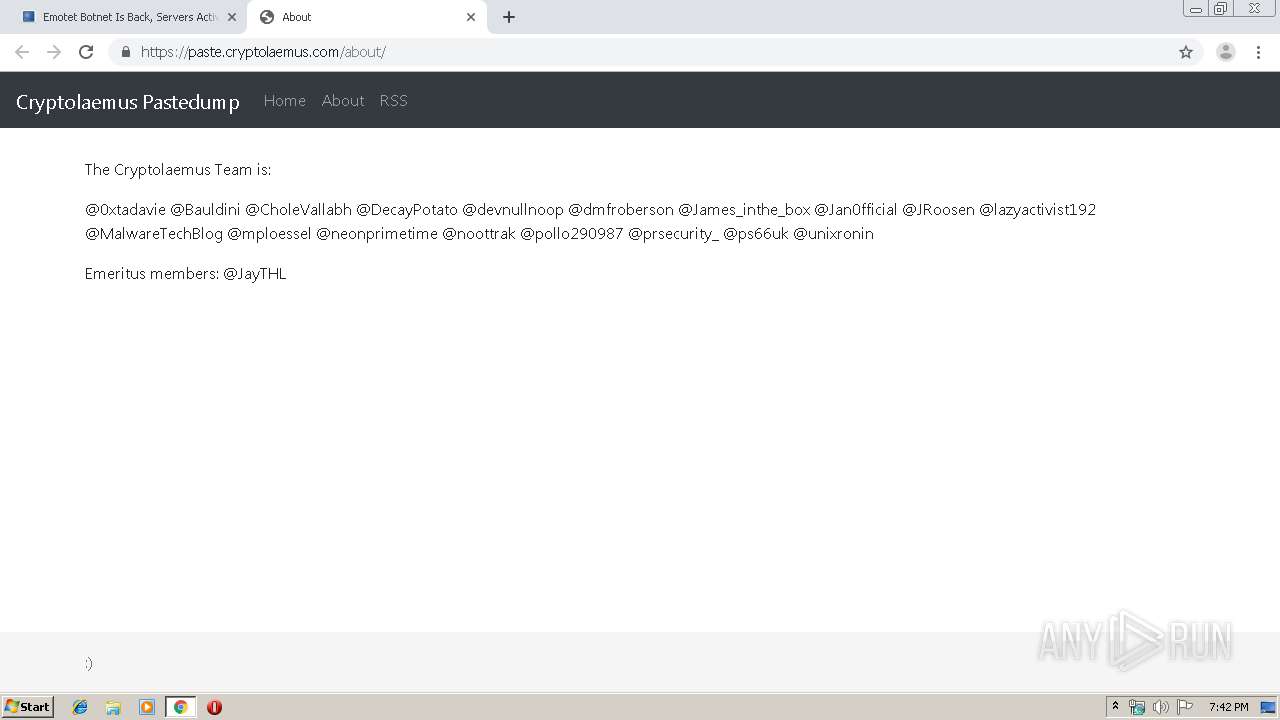1280x720 pixels.
Task: Click the @Jan0fficial handle
Action: [856, 209]
